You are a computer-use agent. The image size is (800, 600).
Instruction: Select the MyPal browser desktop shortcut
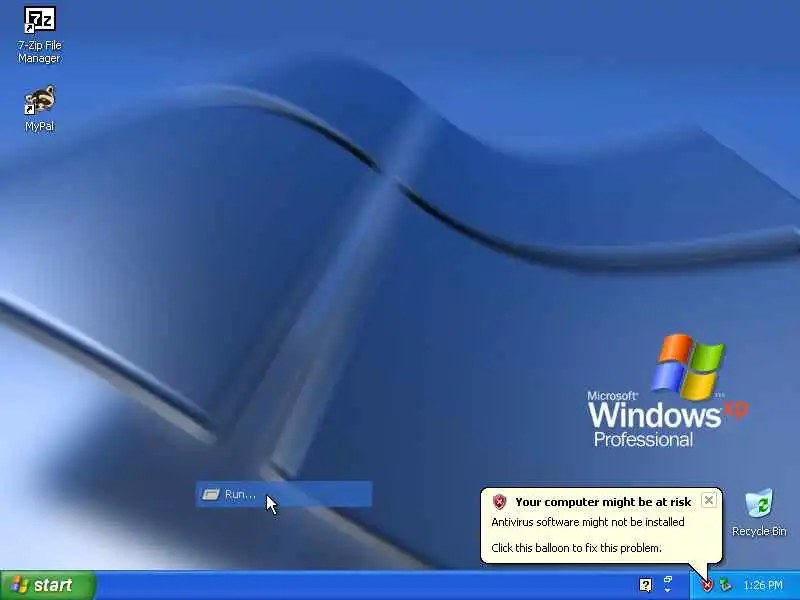pos(40,109)
